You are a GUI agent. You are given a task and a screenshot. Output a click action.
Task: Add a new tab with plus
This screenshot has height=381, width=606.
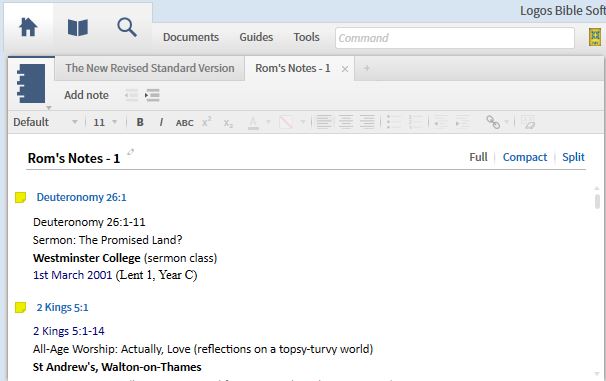pos(366,68)
